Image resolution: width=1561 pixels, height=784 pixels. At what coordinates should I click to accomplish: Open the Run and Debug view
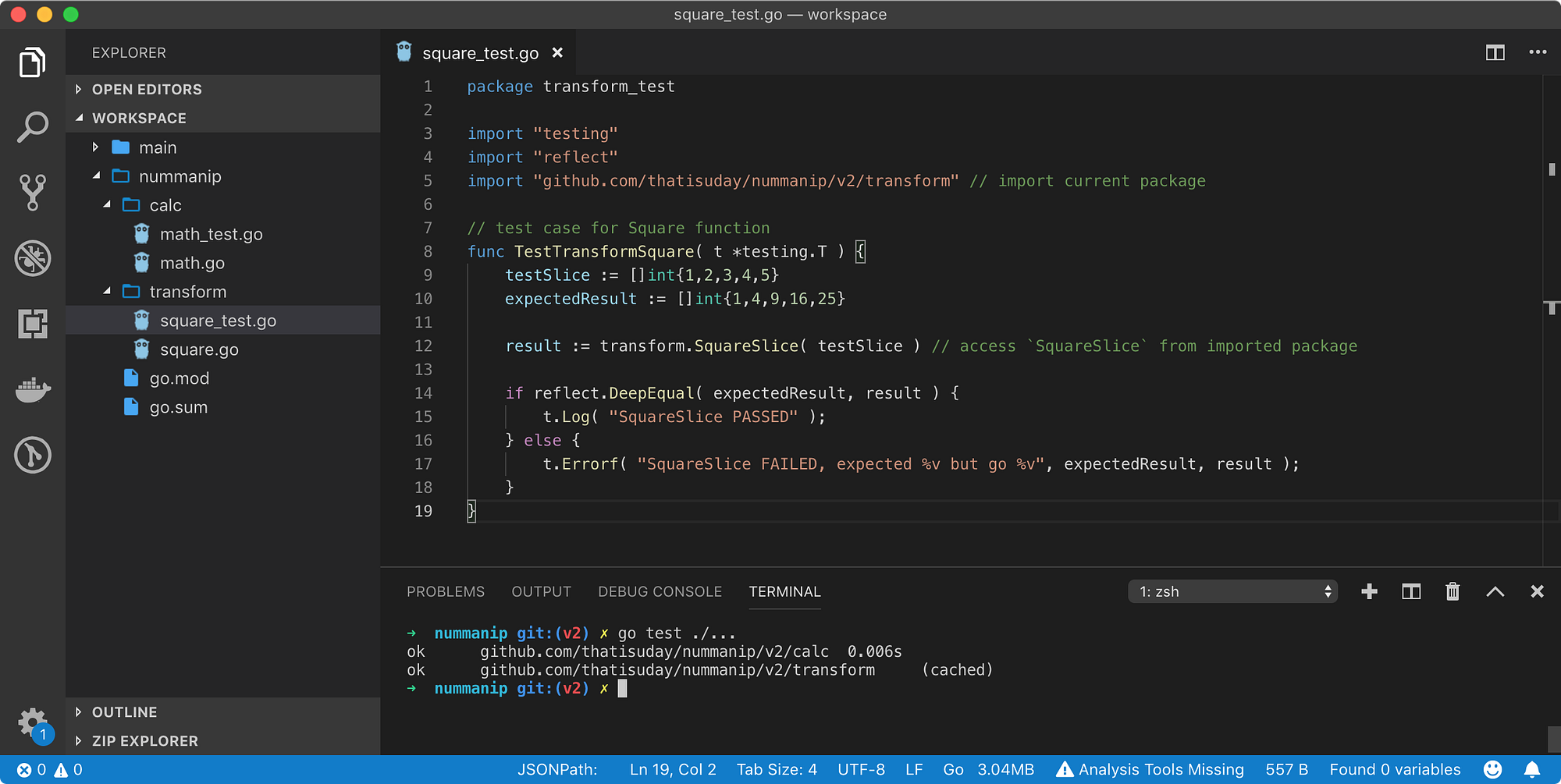pos(32,258)
